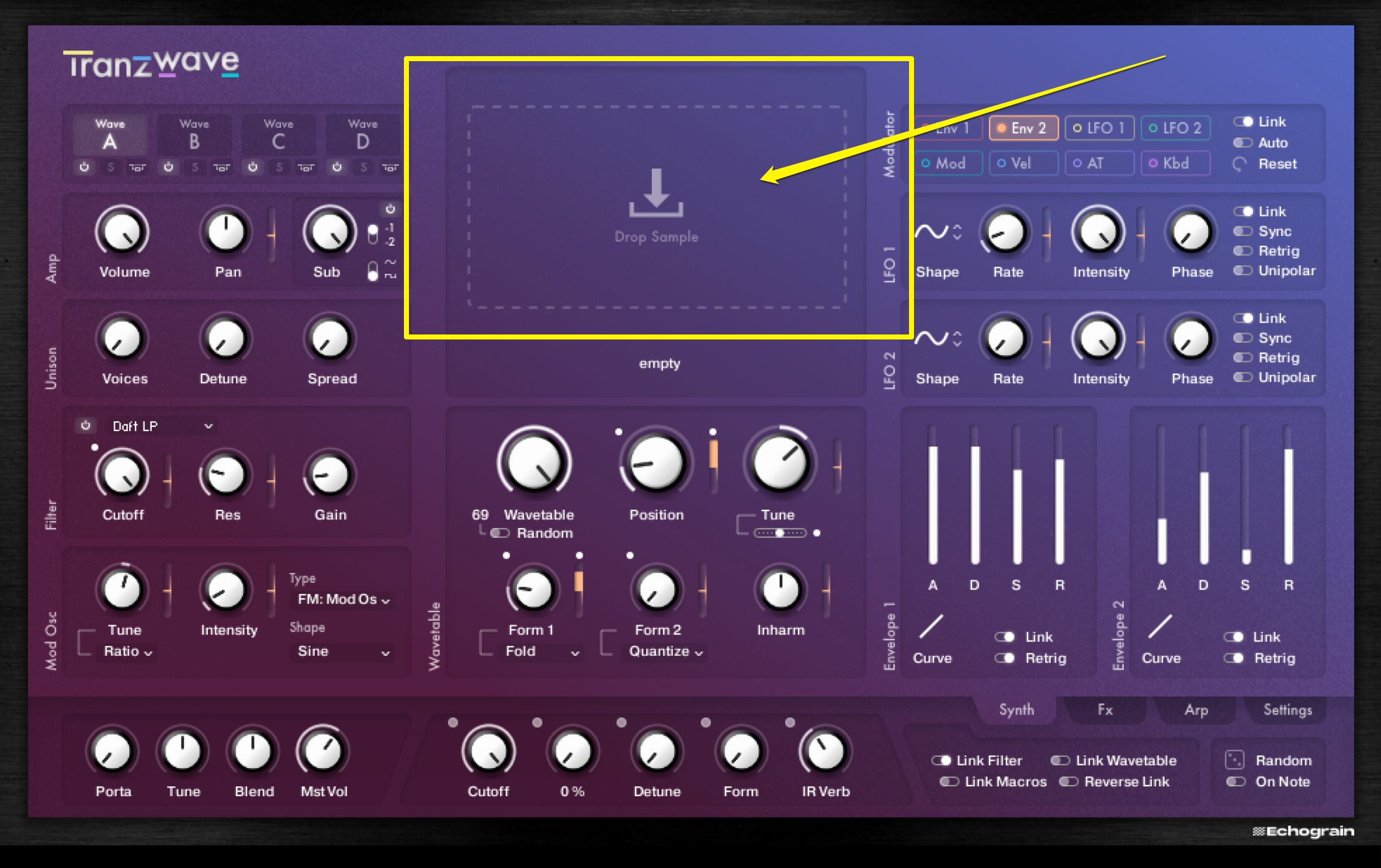Select the Wave D tab
1381x868 pixels.
coord(363,135)
